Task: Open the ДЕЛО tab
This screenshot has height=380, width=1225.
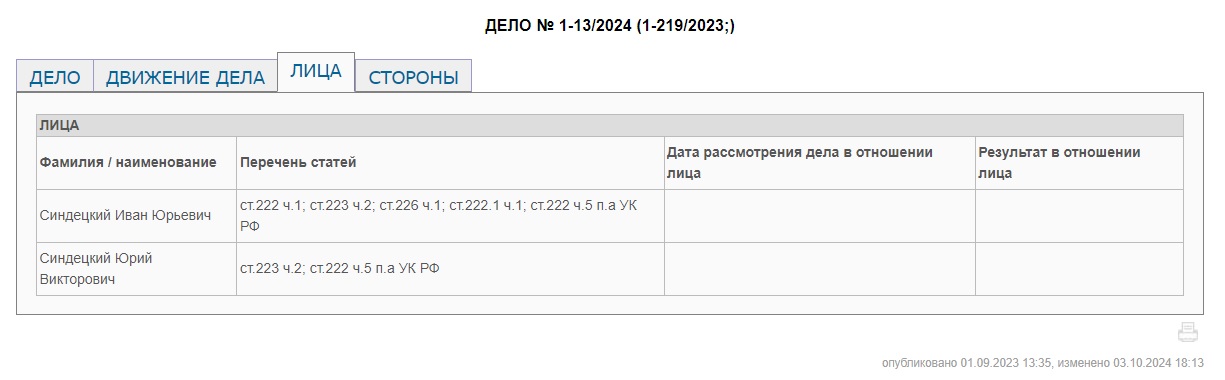Action: coord(55,77)
